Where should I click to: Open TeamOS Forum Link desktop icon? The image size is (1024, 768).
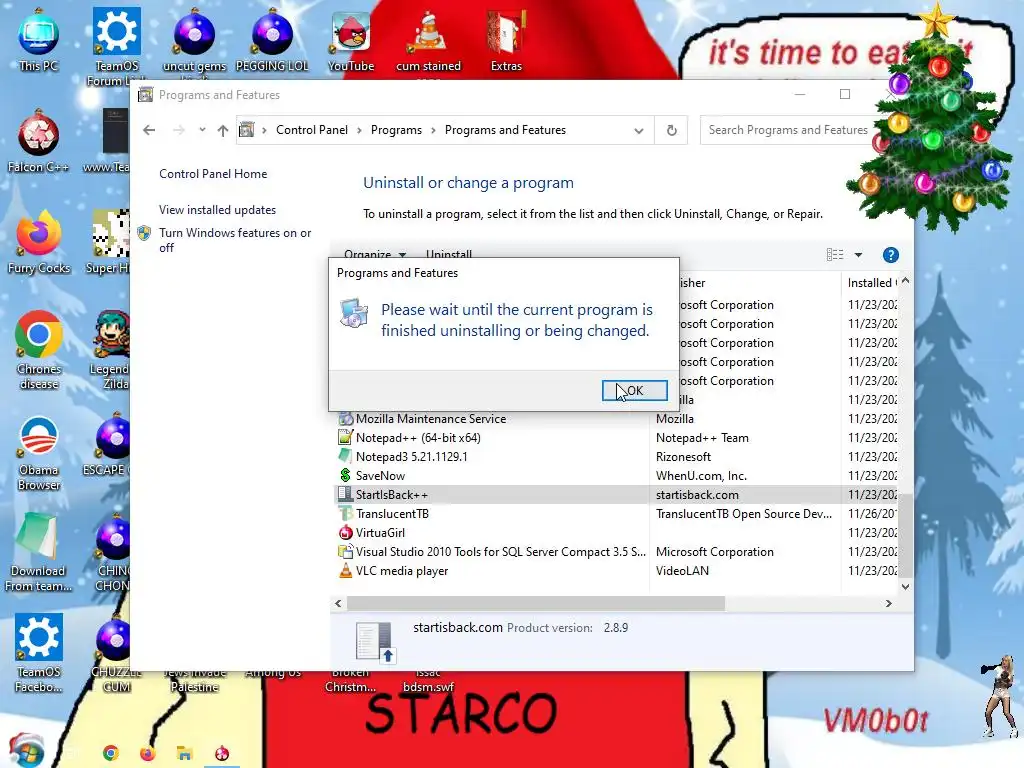coord(117,46)
